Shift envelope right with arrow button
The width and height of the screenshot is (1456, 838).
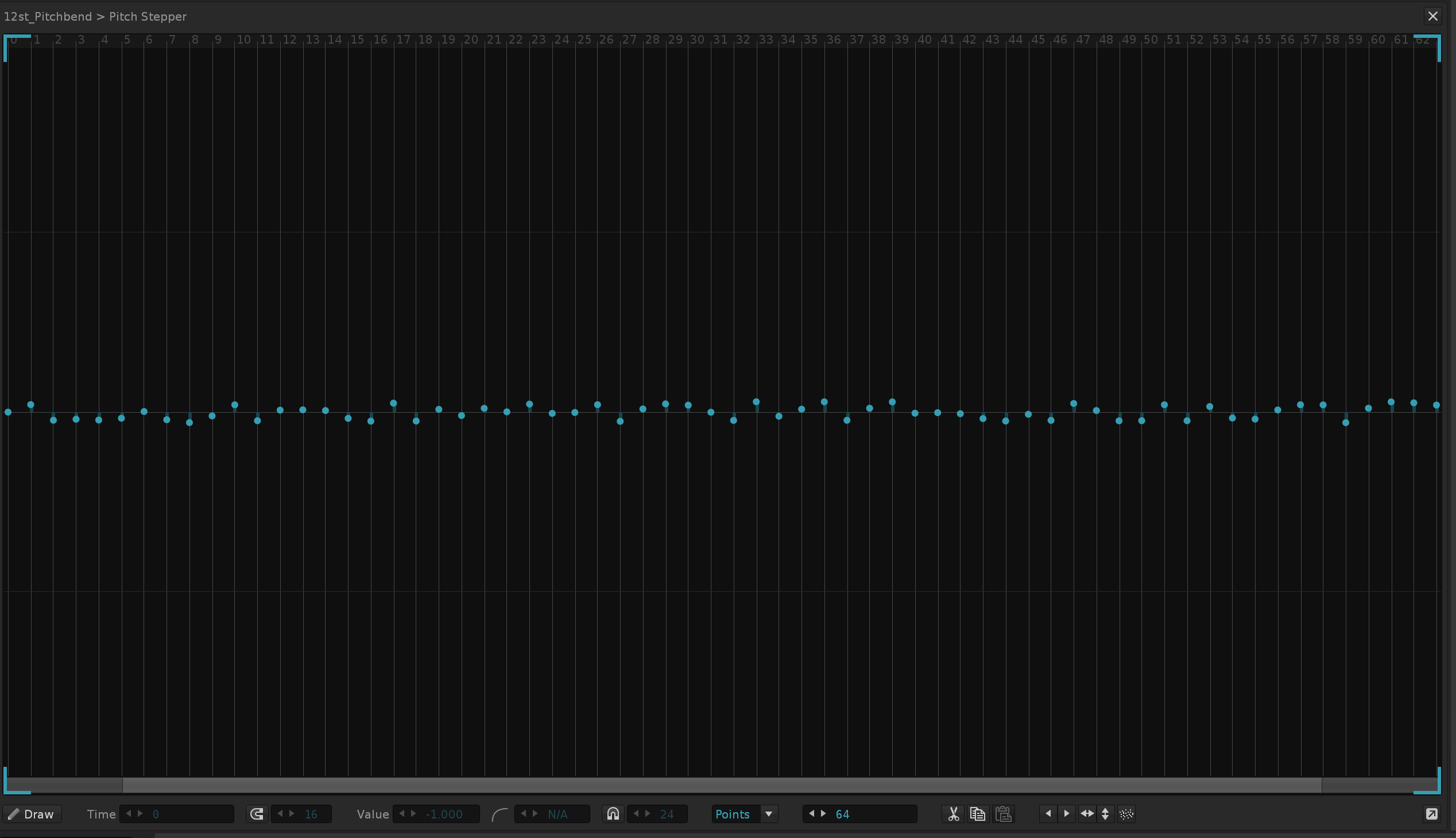pyautogui.click(x=1066, y=814)
